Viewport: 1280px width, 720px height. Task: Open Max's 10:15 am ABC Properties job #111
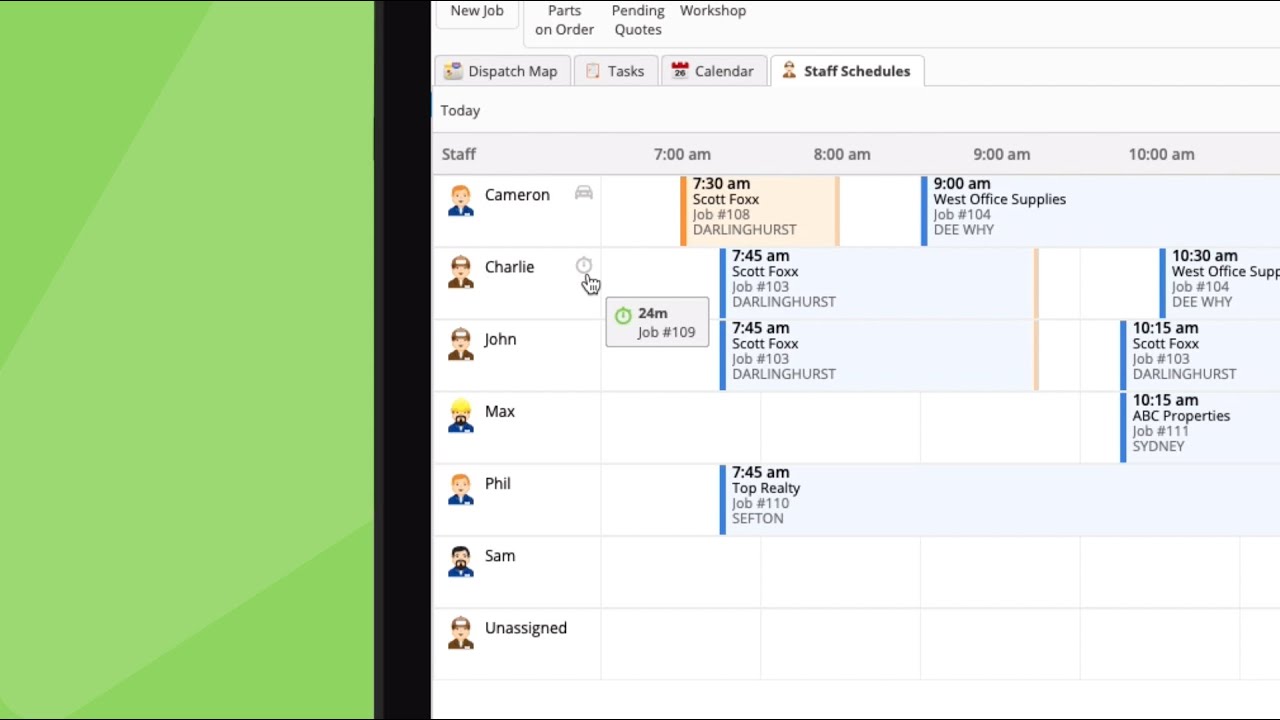click(1200, 426)
